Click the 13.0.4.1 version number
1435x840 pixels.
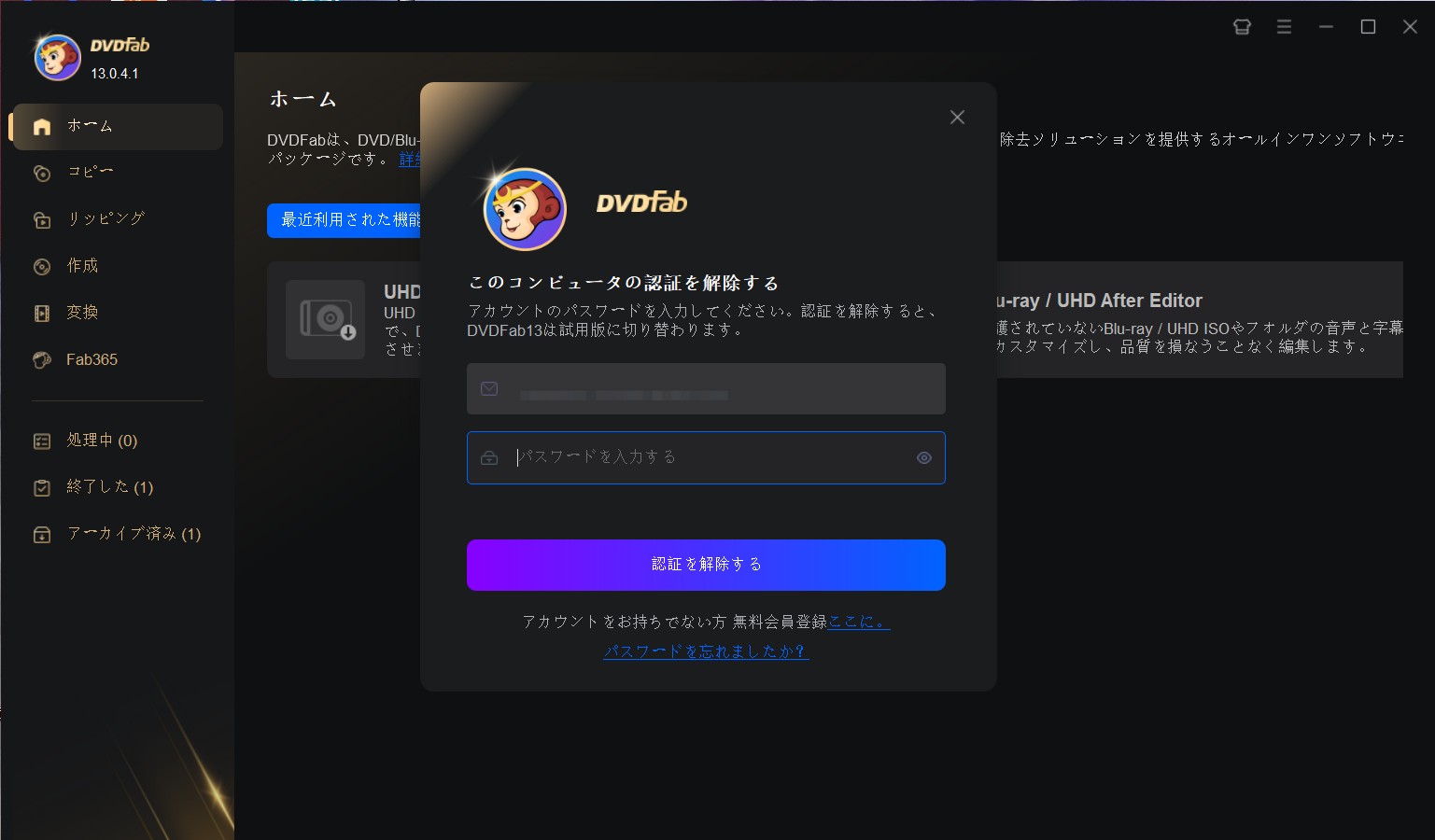pos(115,74)
